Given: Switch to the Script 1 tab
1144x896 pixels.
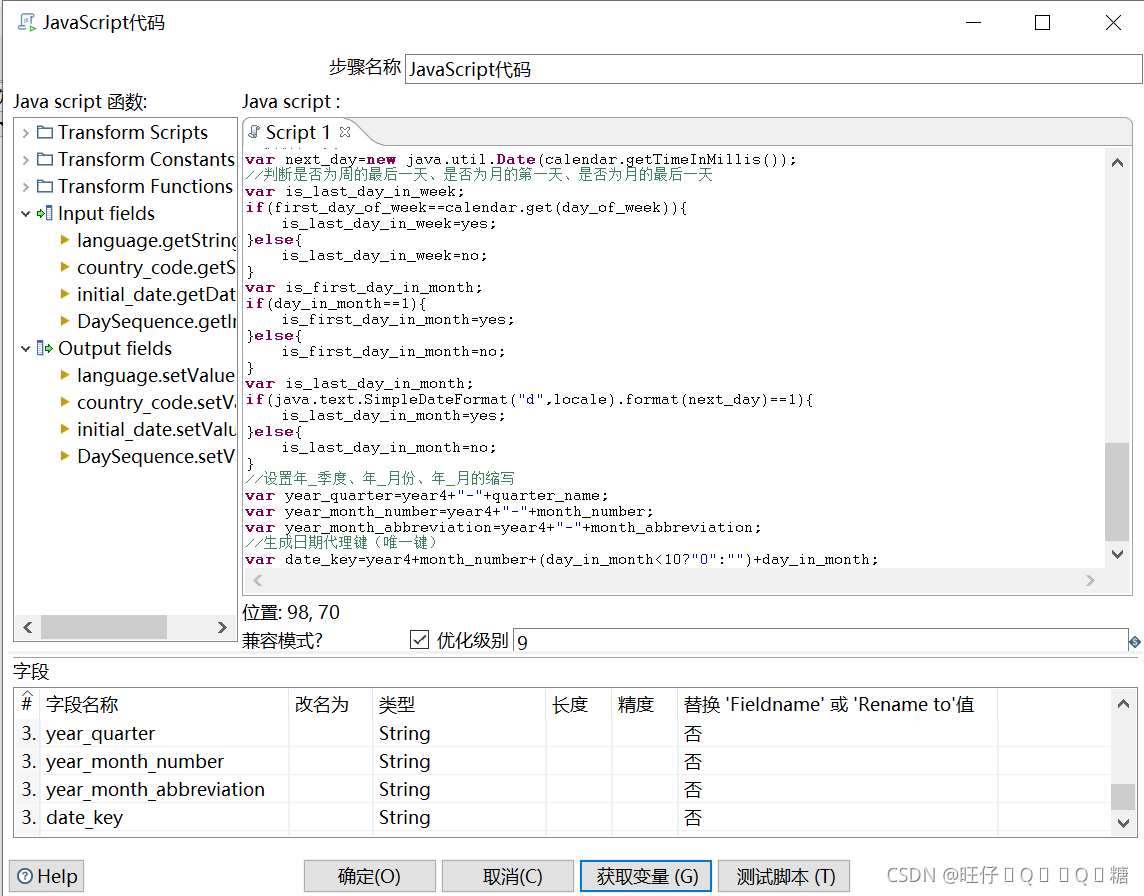Looking at the screenshot, I should tap(298, 132).
